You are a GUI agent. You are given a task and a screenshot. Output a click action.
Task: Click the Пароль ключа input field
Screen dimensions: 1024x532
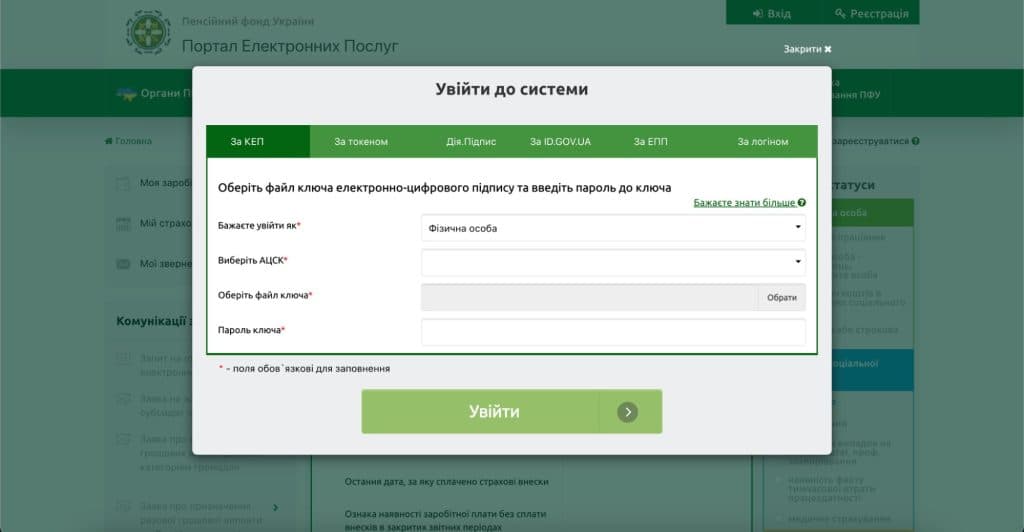(612, 331)
